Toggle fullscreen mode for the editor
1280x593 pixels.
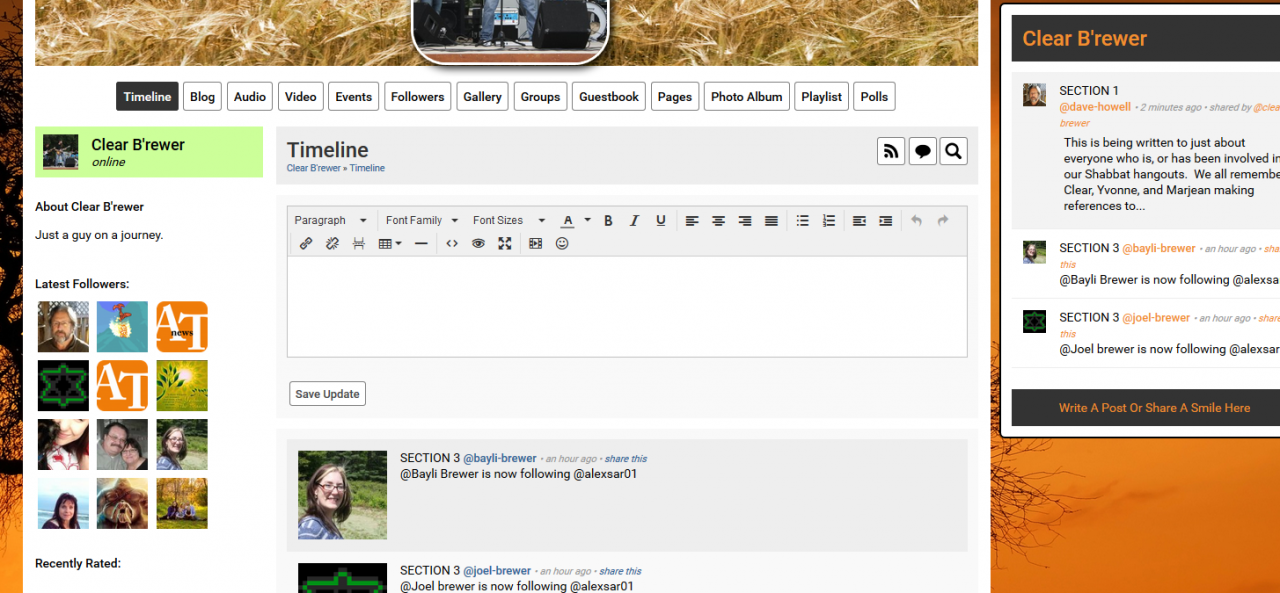[505, 243]
